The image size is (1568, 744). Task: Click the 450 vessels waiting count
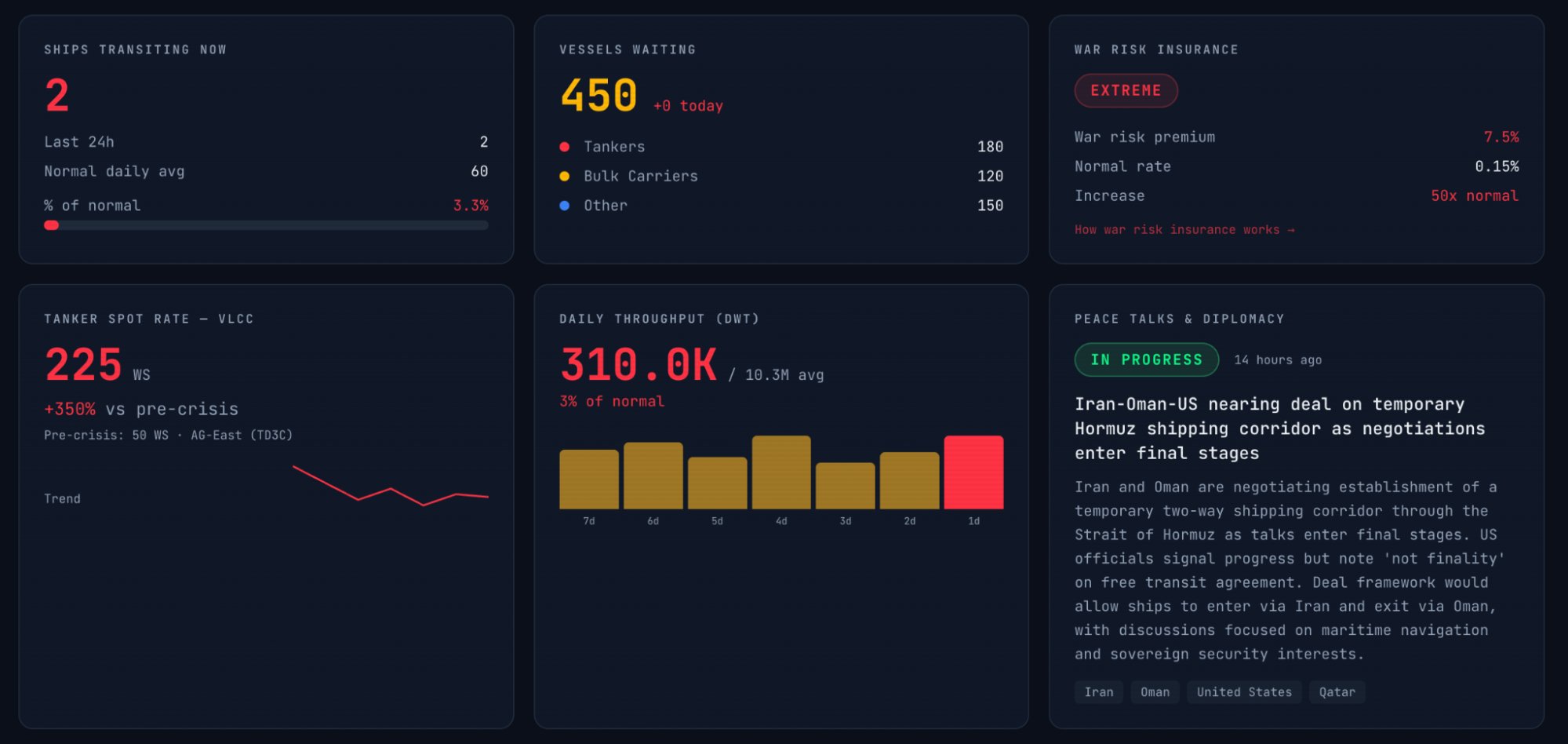click(x=598, y=96)
